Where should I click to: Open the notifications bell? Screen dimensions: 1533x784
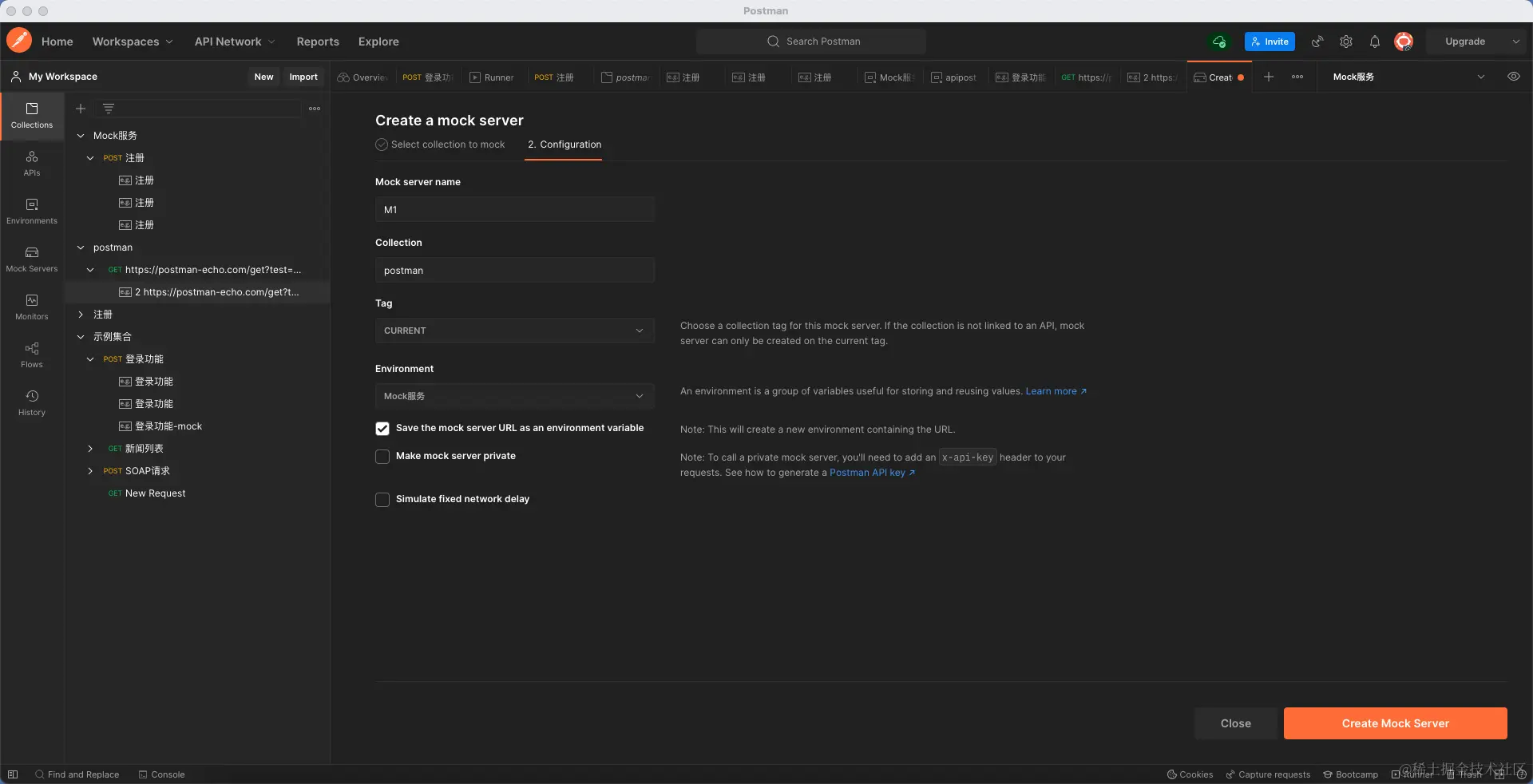[x=1375, y=42]
